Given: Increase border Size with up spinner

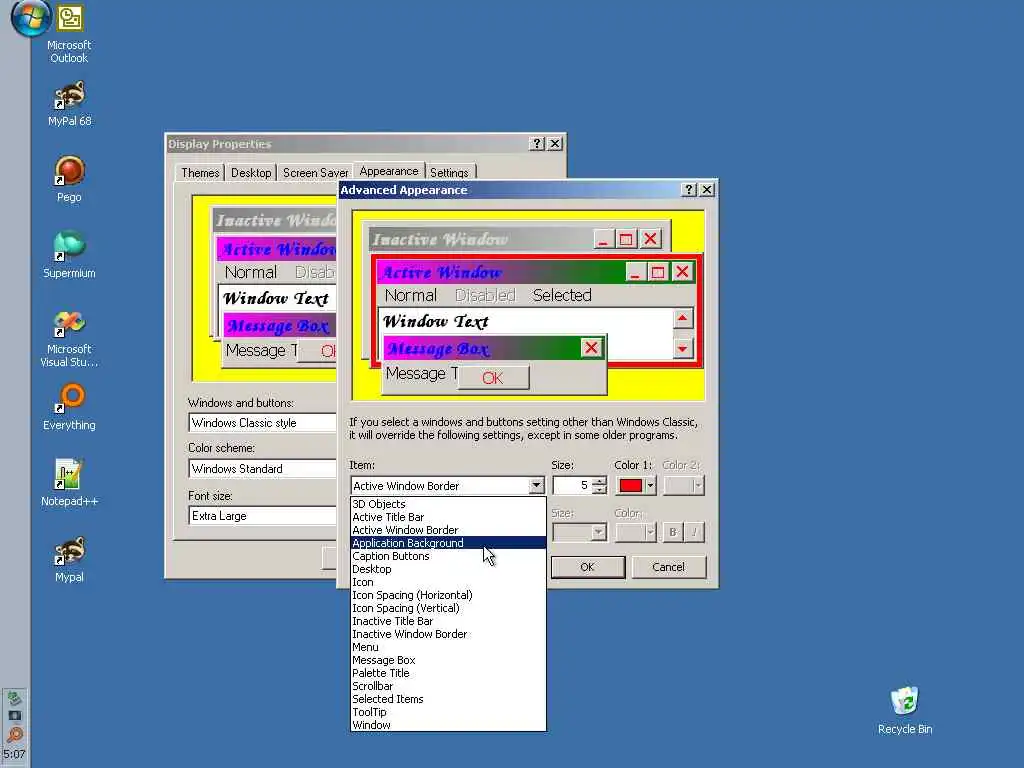Looking at the screenshot, I should (x=599, y=481).
